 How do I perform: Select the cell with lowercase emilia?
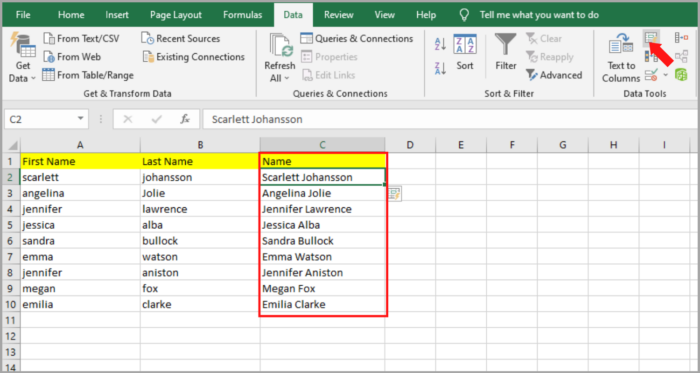[x=80, y=305]
